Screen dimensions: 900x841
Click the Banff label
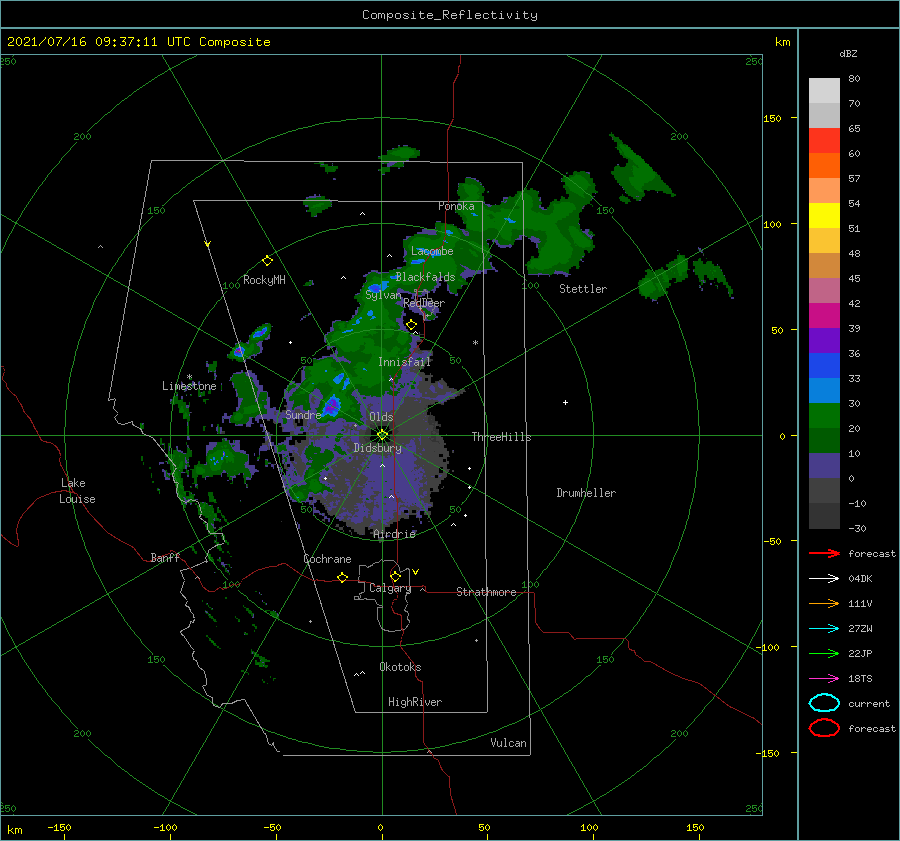pyautogui.click(x=165, y=557)
